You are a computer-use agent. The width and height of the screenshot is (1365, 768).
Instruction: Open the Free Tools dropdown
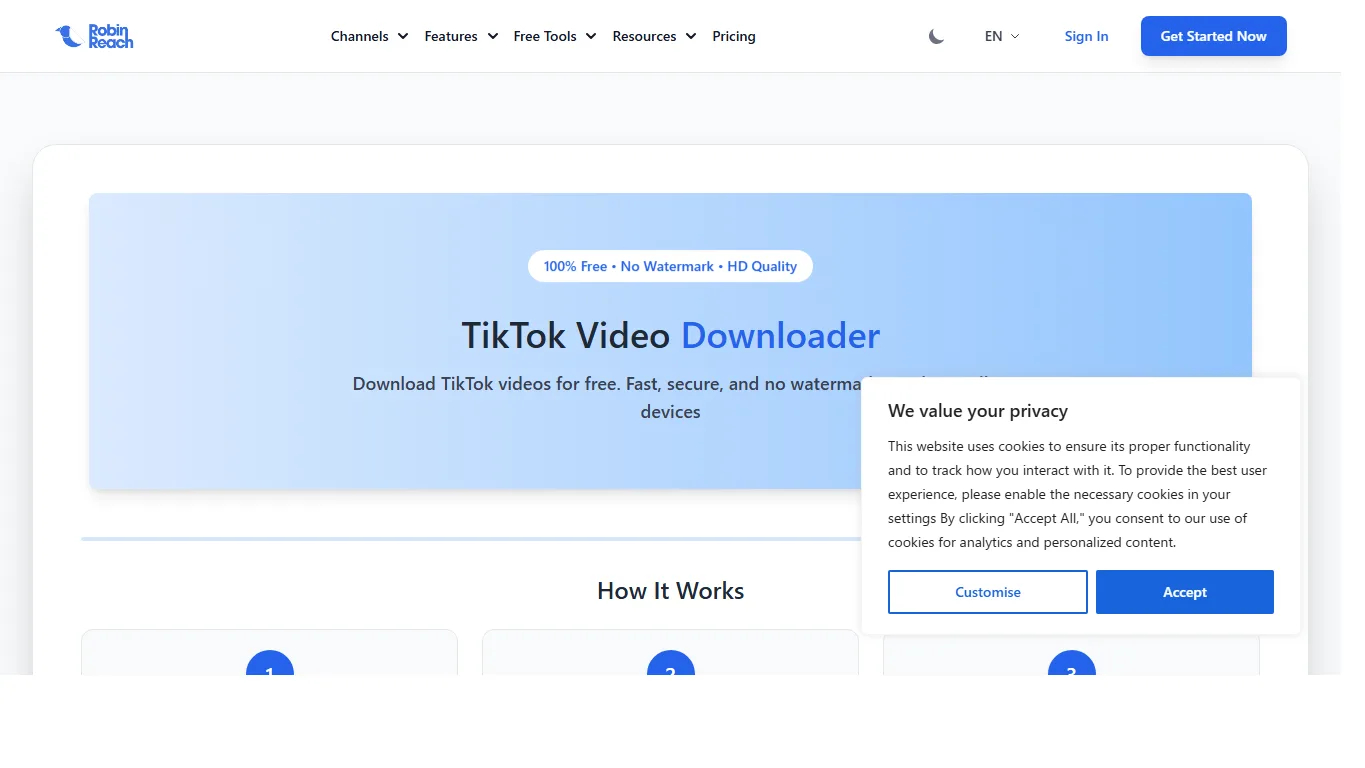coord(555,36)
